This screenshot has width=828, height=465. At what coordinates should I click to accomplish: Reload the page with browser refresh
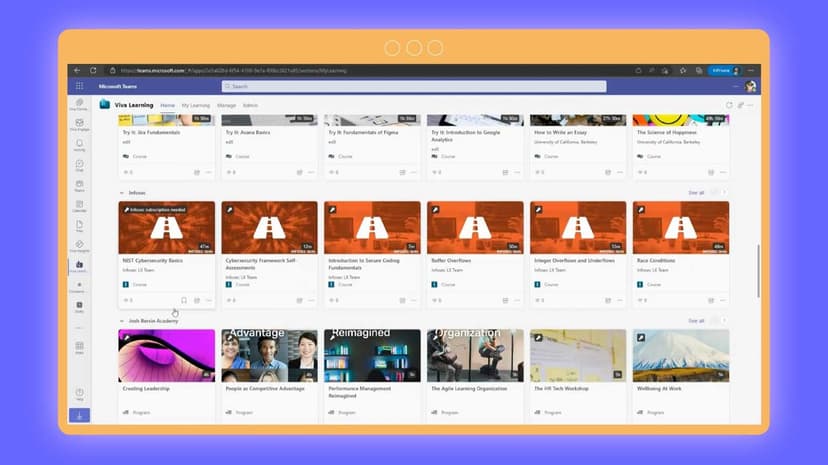coord(93,70)
